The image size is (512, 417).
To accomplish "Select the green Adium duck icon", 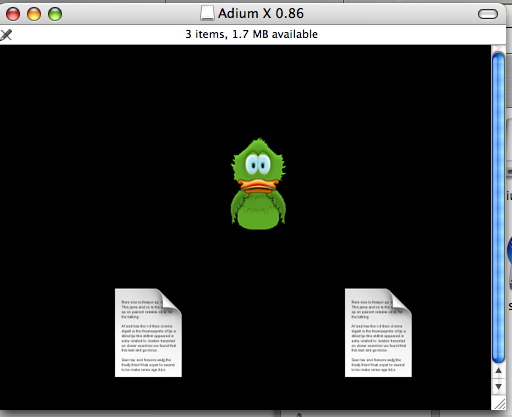I will pyautogui.click(x=258, y=184).
